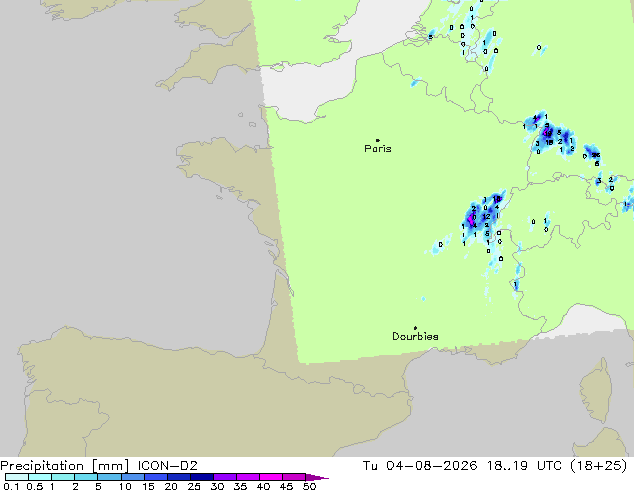
Task: Click the '(18+25)' forecast offset text
Action: (x=598, y=466)
